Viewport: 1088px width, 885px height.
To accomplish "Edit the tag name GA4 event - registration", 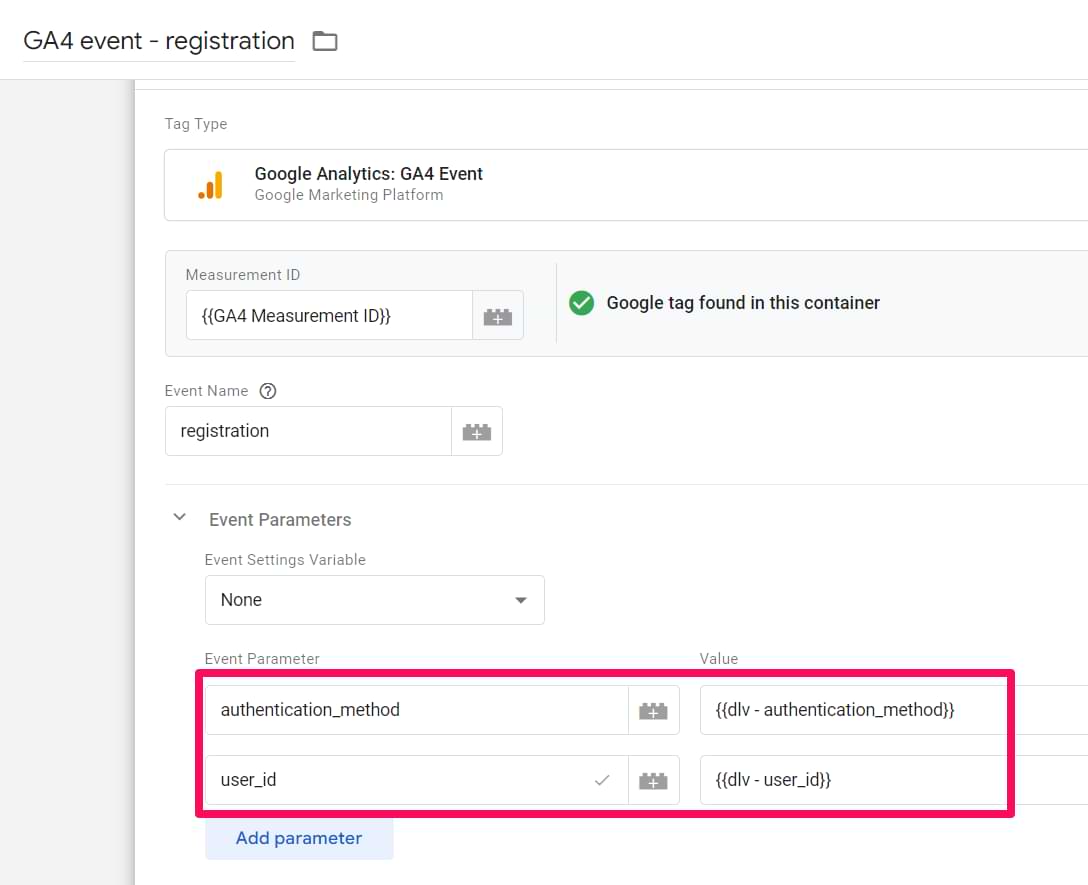I will coord(159,41).
